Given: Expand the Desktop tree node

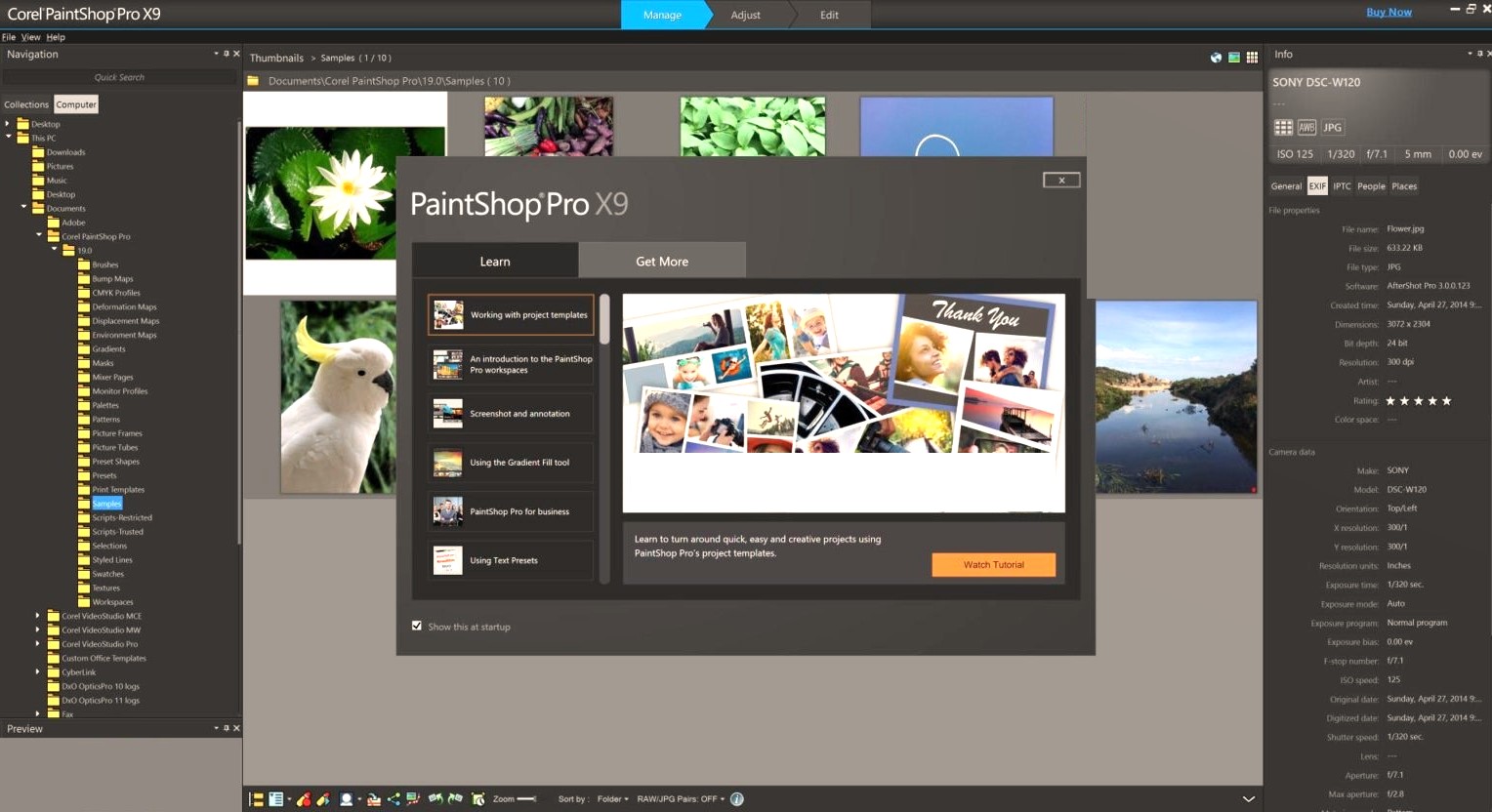Looking at the screenshot, I should click(x=8, y=124).
